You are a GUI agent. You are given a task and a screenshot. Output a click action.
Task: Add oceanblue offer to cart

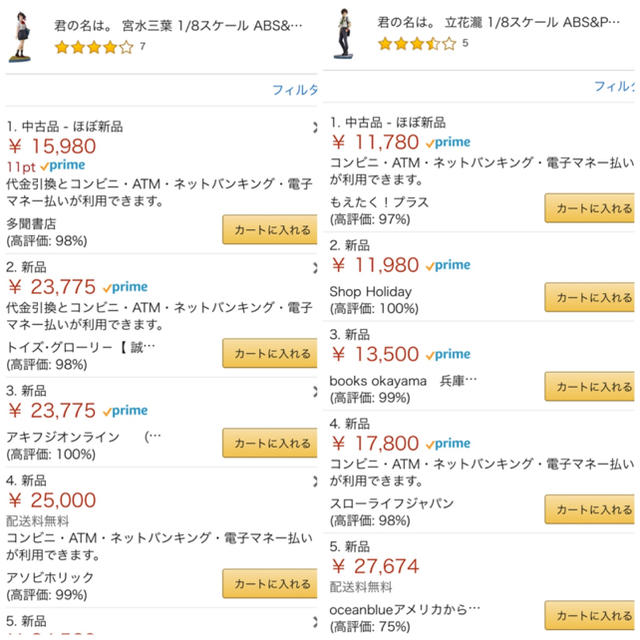[x=590, y=615]
